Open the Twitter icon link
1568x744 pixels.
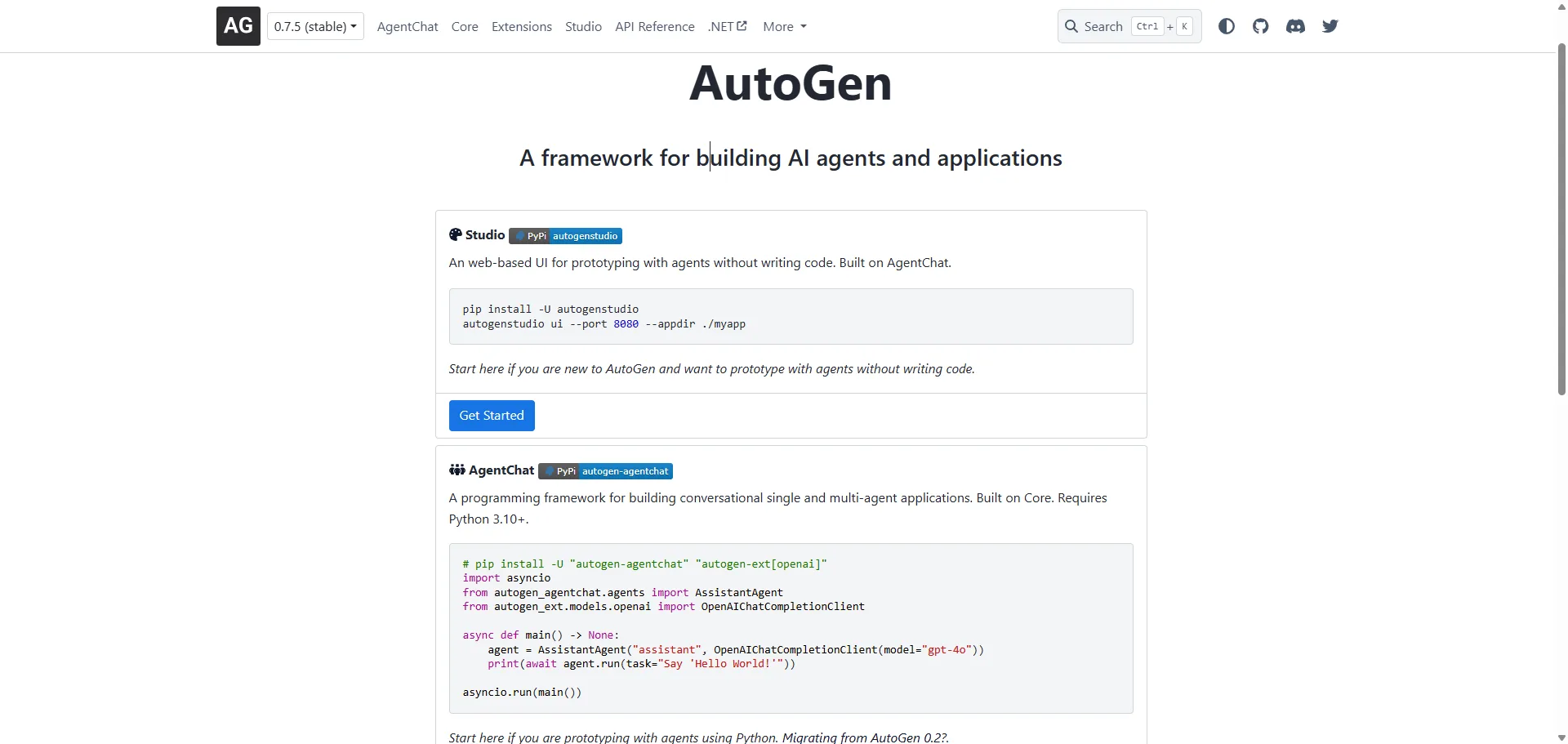pos(1330,26)
